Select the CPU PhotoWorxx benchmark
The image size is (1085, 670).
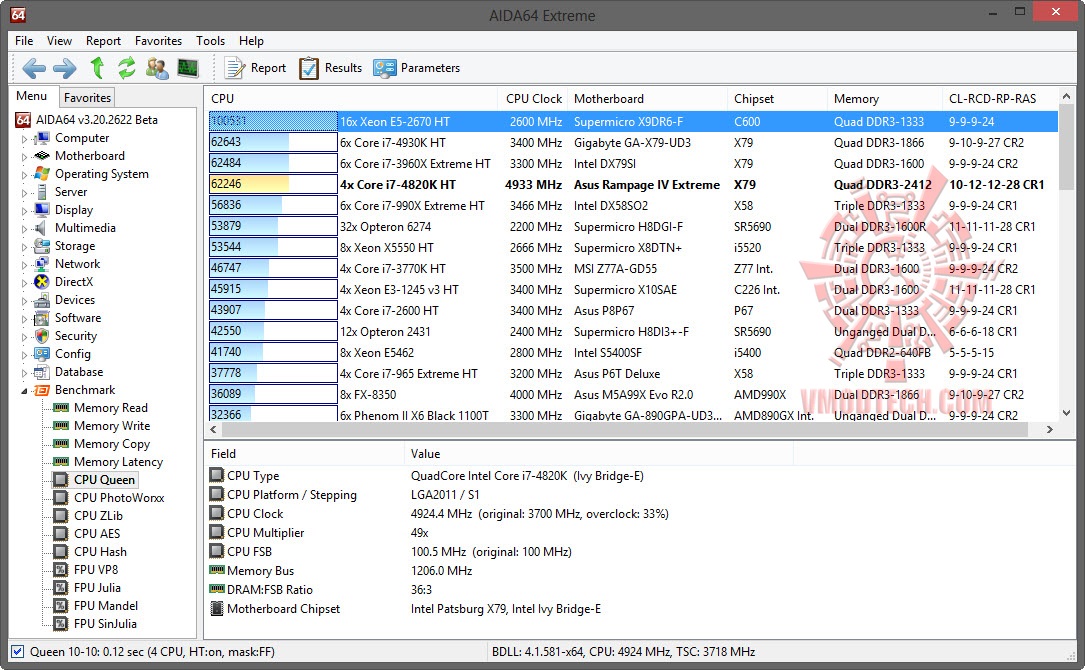(x=119, y=498)
